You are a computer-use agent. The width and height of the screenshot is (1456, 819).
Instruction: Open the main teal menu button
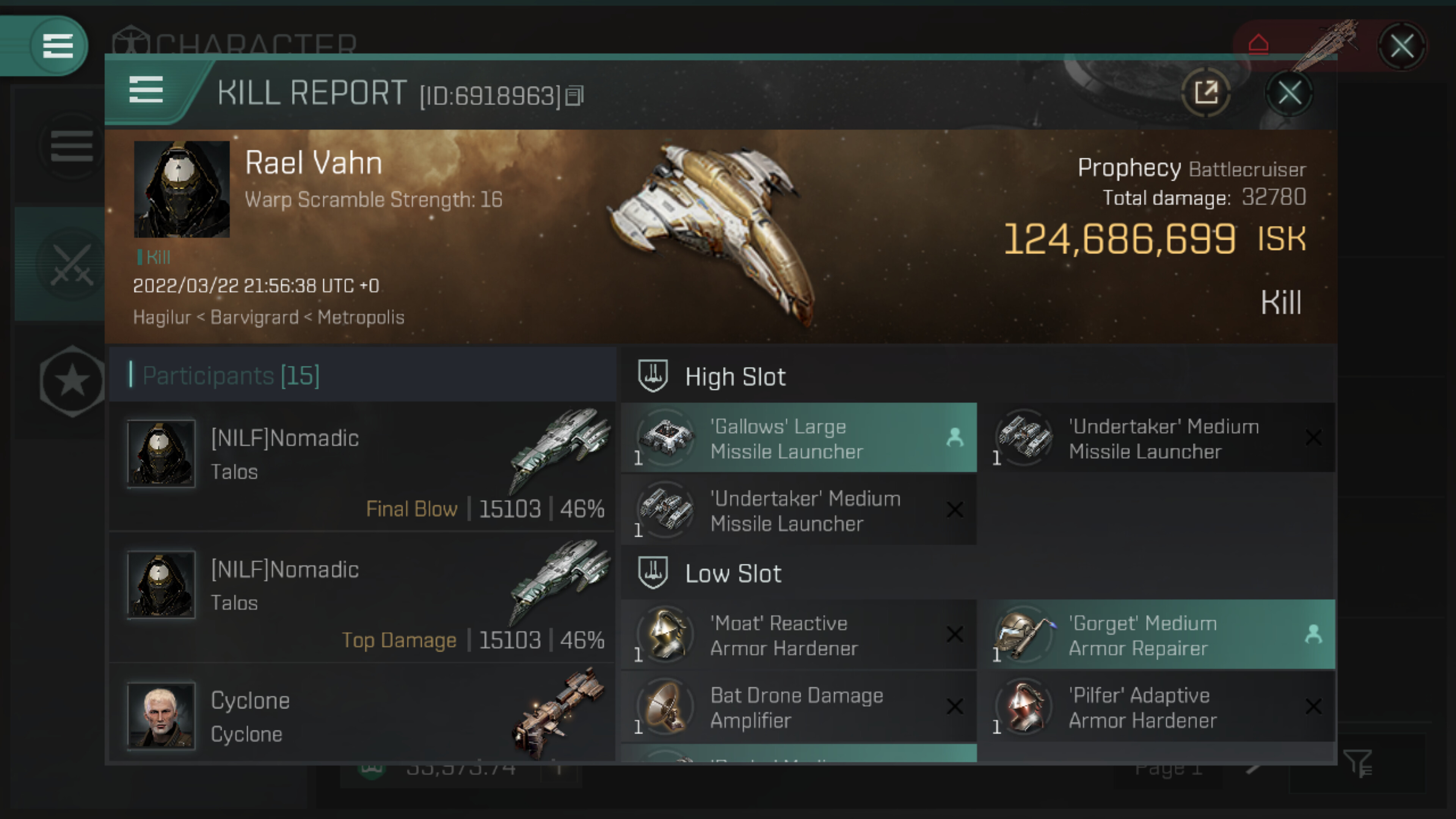(57, 45)
